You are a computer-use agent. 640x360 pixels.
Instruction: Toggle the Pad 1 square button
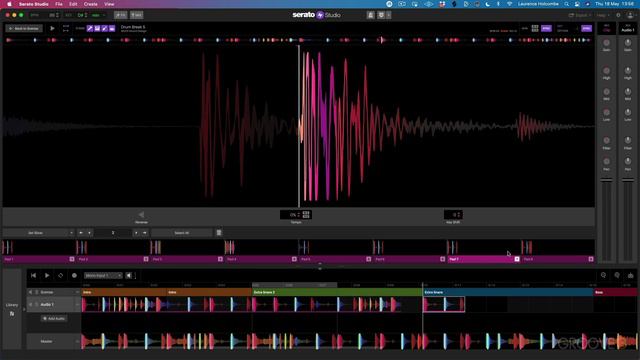(72, 259)
